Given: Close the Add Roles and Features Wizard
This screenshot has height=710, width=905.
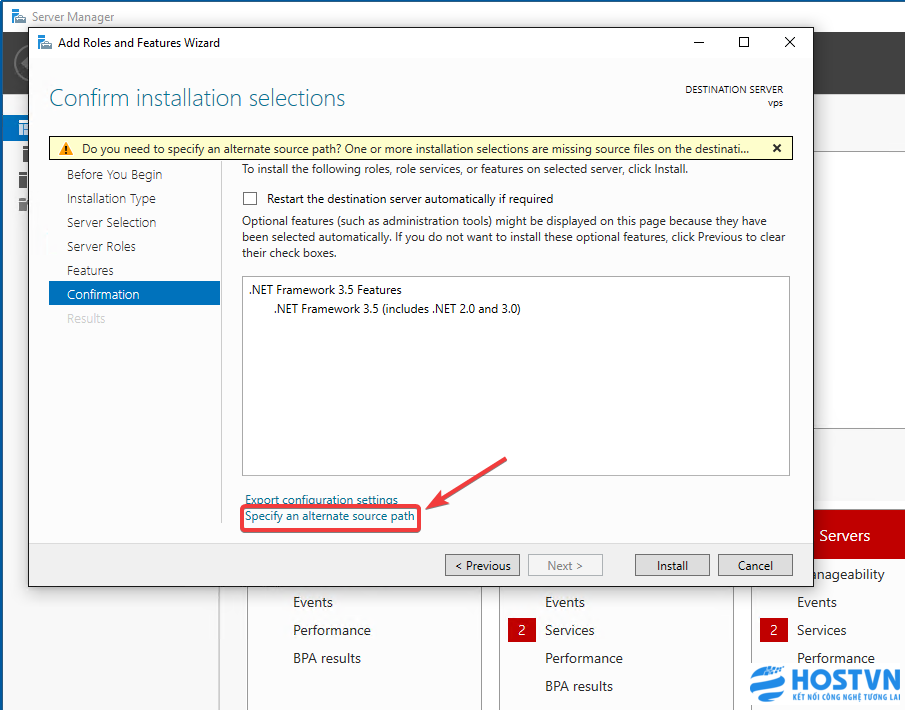Looking at the screenshot, I should pyautogui.click(x=790, y=42).
